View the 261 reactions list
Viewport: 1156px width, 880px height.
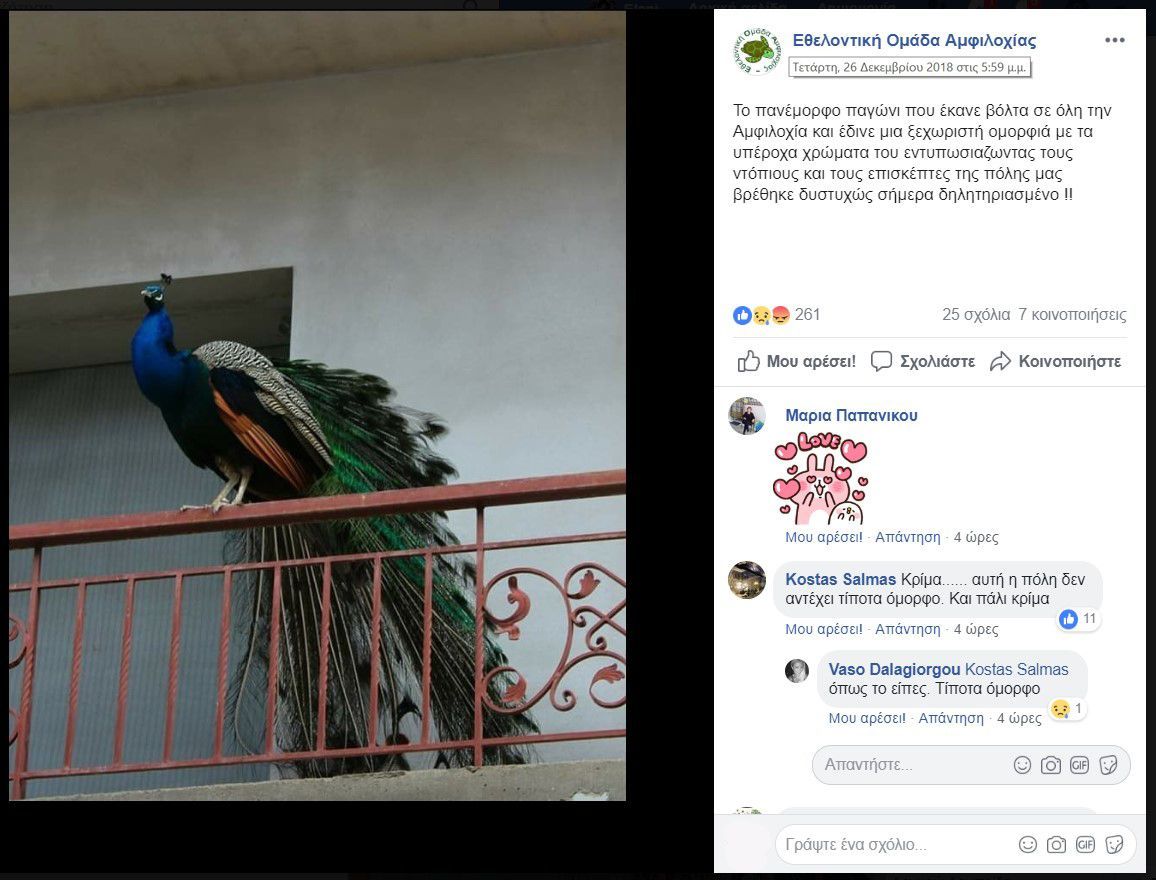coord(776,315)
